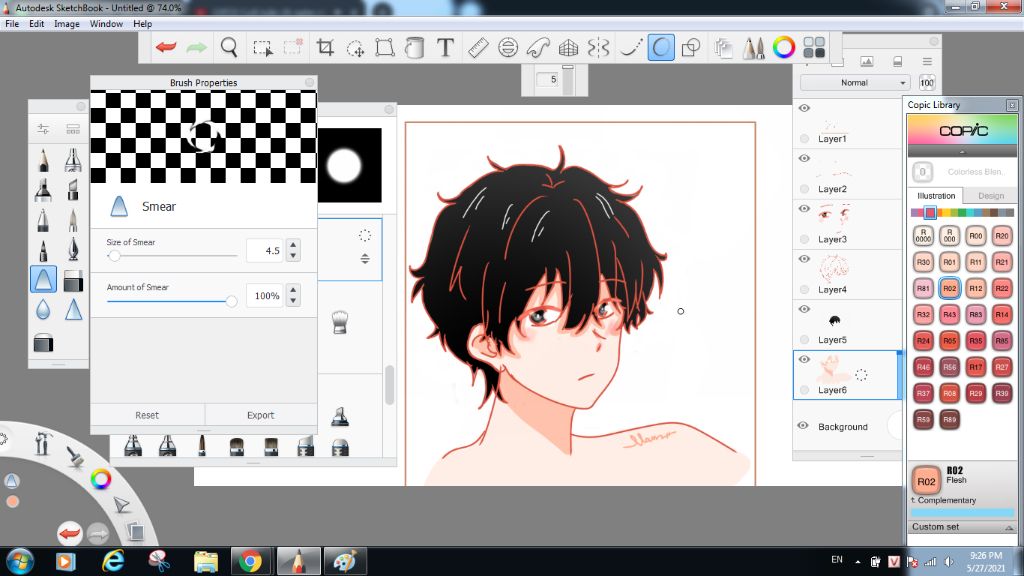The image size is (1024, 576).
Task: Pick the R22 Copic color swatch
Action: pos(1001,288)
